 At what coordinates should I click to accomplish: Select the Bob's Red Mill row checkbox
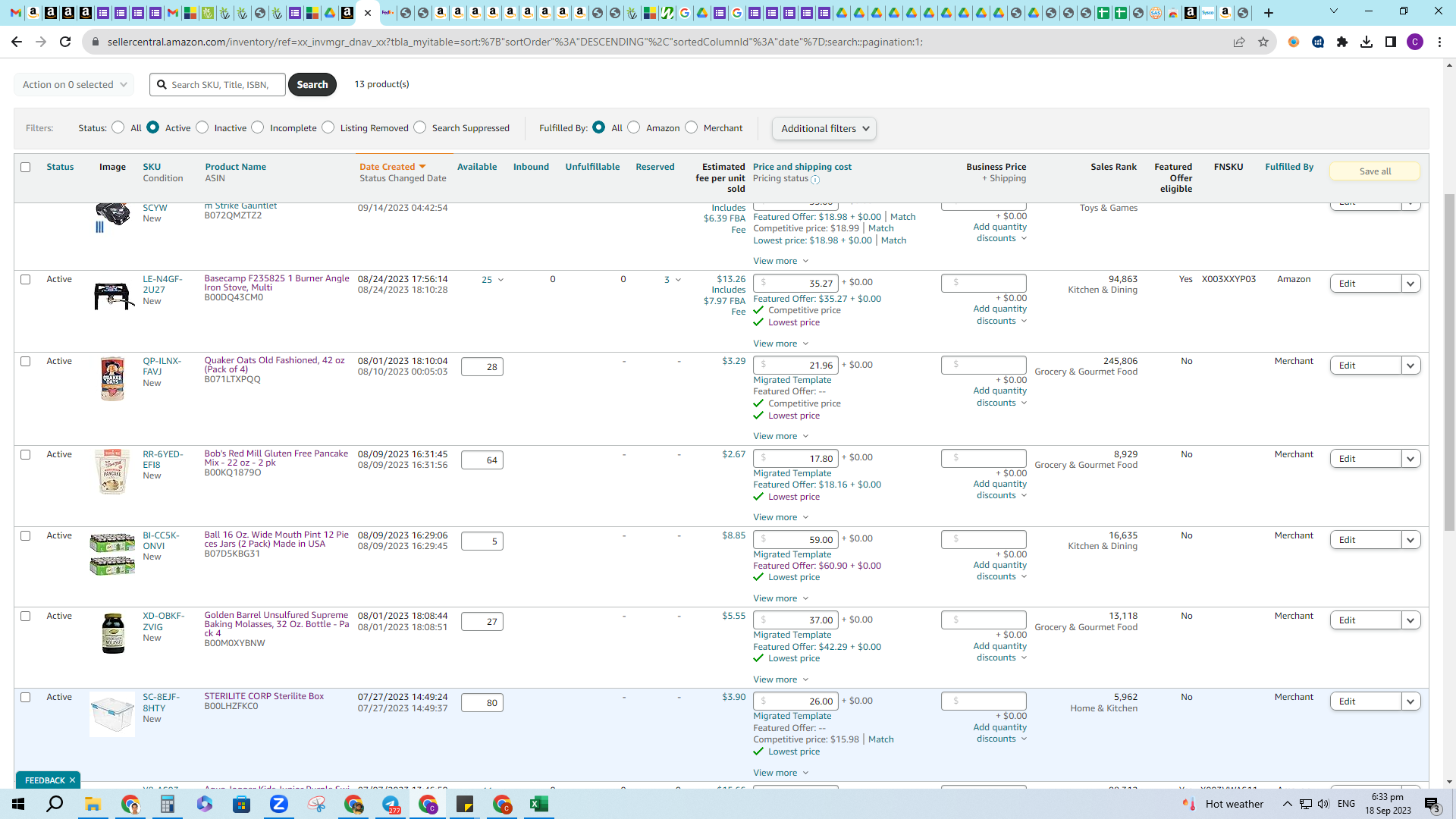coord(26,454)
